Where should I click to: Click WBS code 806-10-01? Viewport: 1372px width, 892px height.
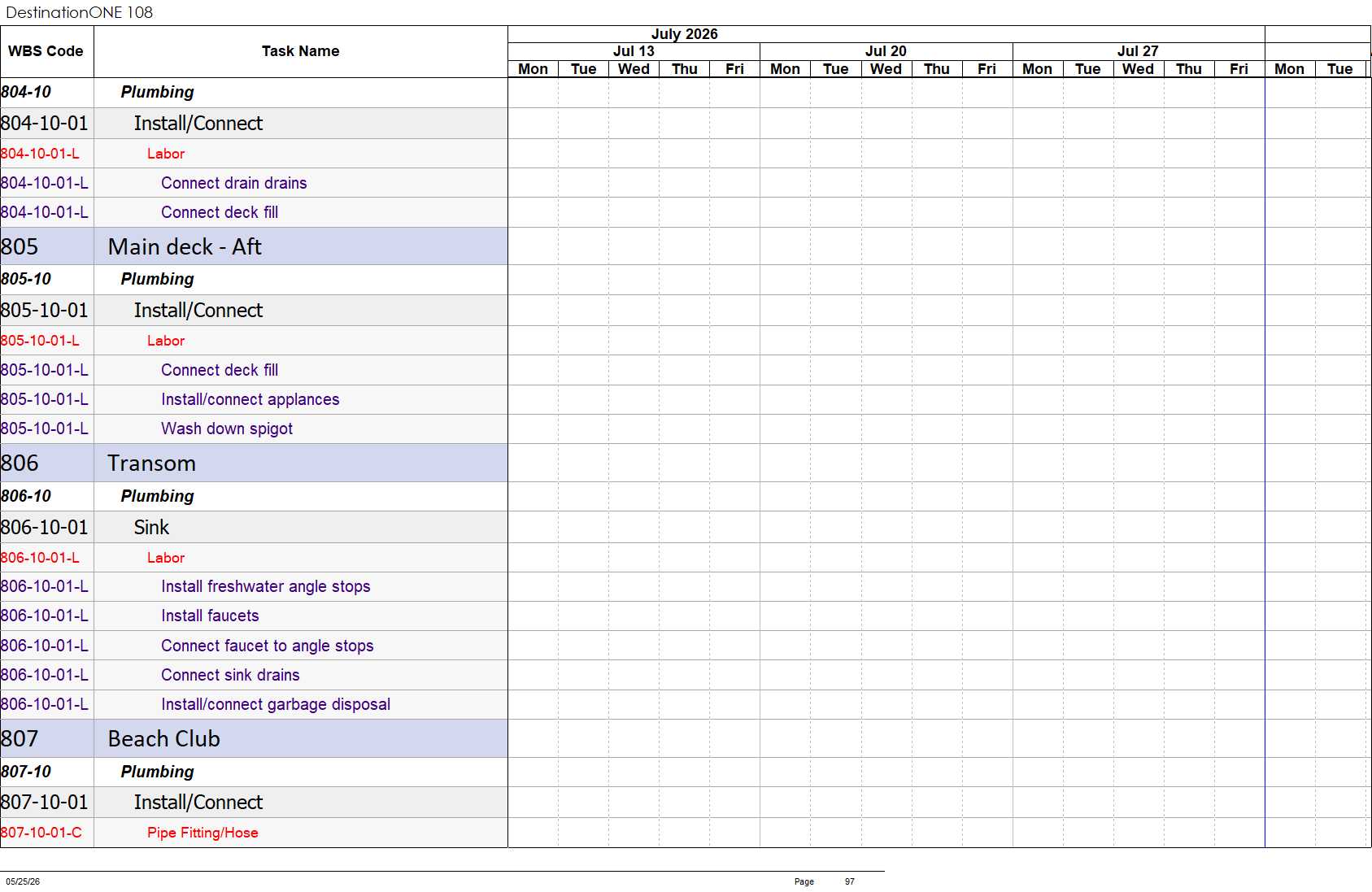[x=46, y=527]
